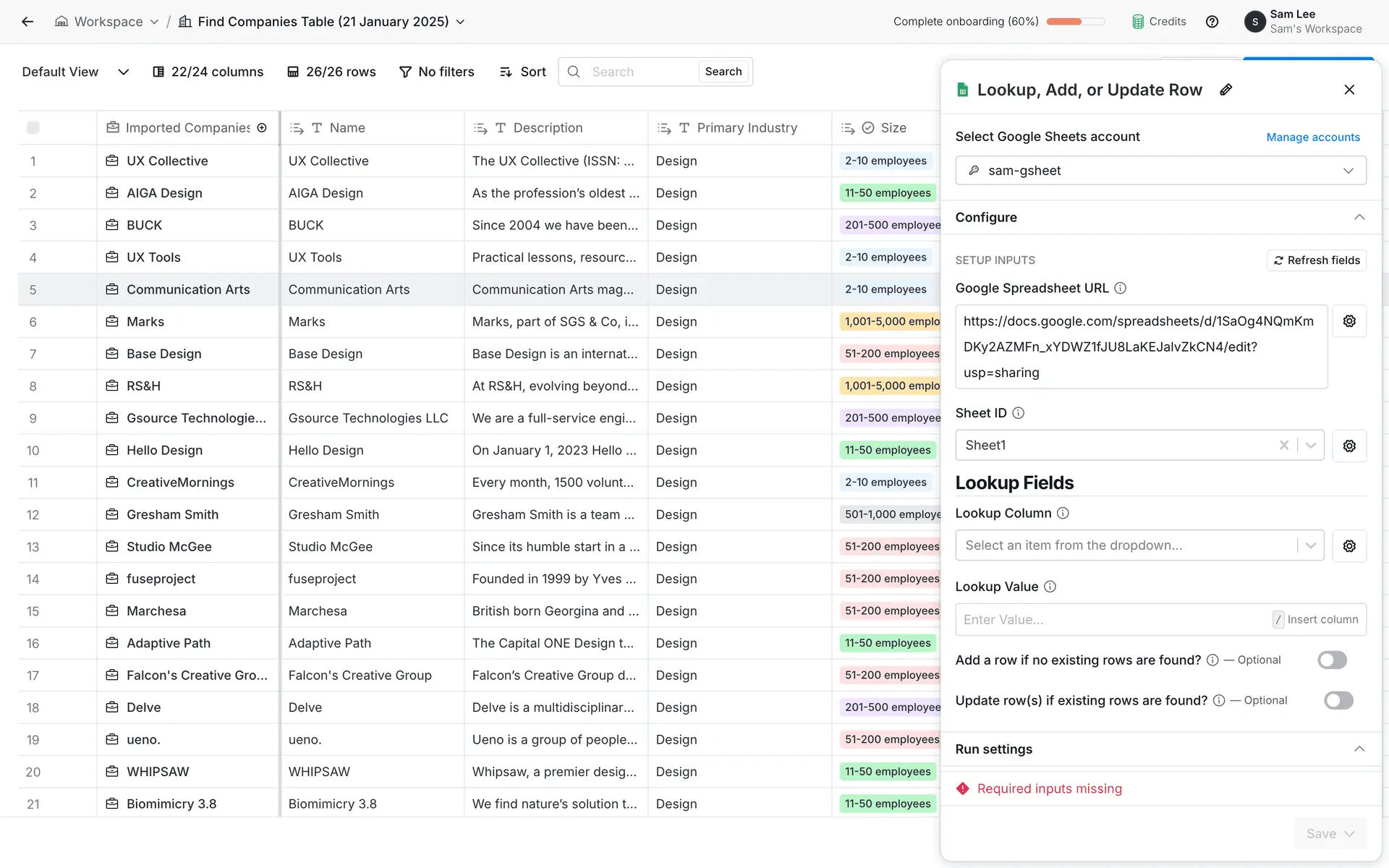Click the back arrow icon
The height and width of the screenshot is (868, 1389).
coord(27,22)
